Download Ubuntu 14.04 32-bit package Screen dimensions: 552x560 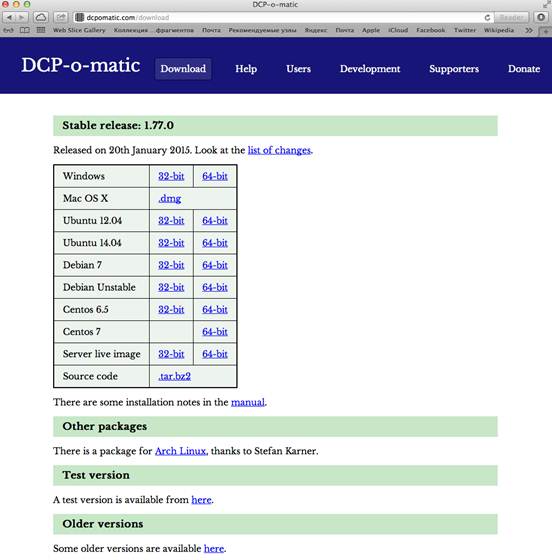click(171, 243)
